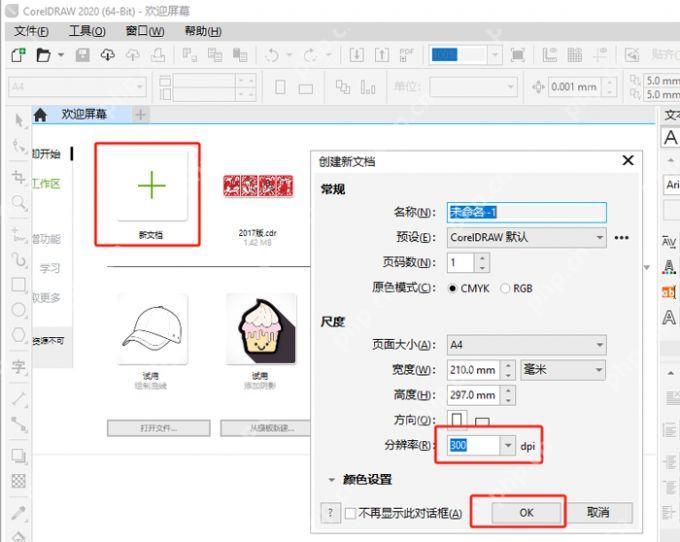
Task: Choose landscape page orientation in dialog
Action: [482, 422]
